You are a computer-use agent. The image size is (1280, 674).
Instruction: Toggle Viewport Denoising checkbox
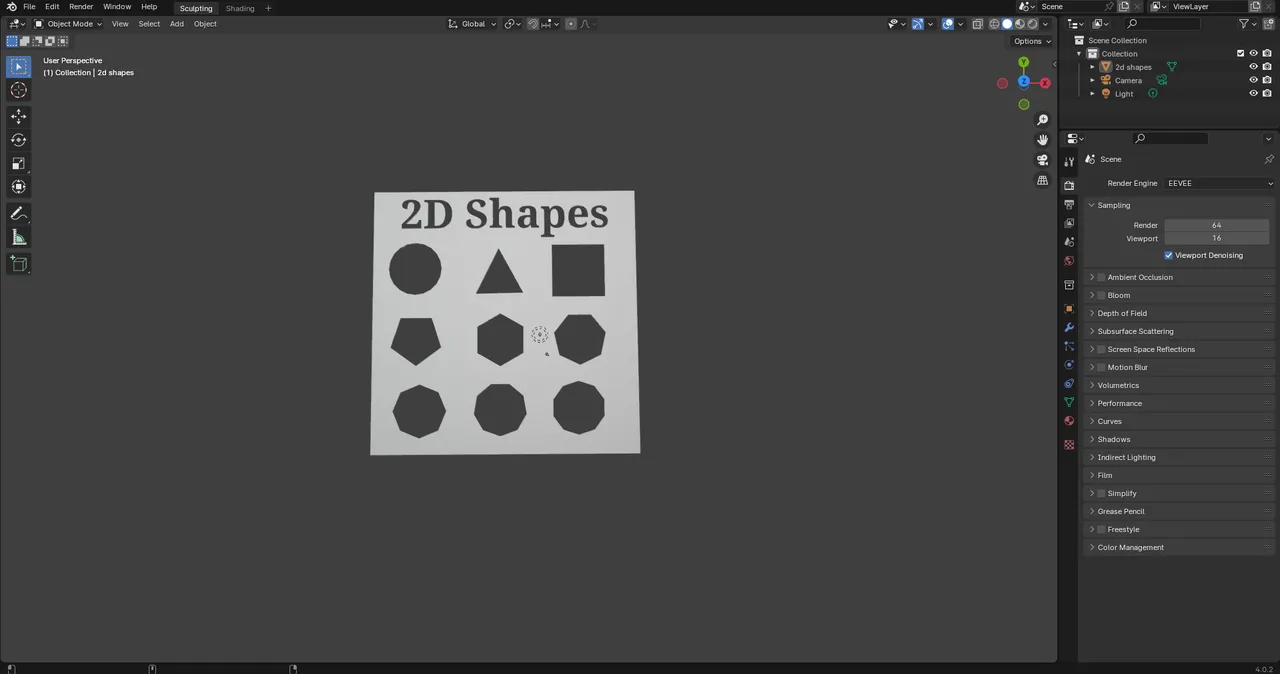(1168, 255)
